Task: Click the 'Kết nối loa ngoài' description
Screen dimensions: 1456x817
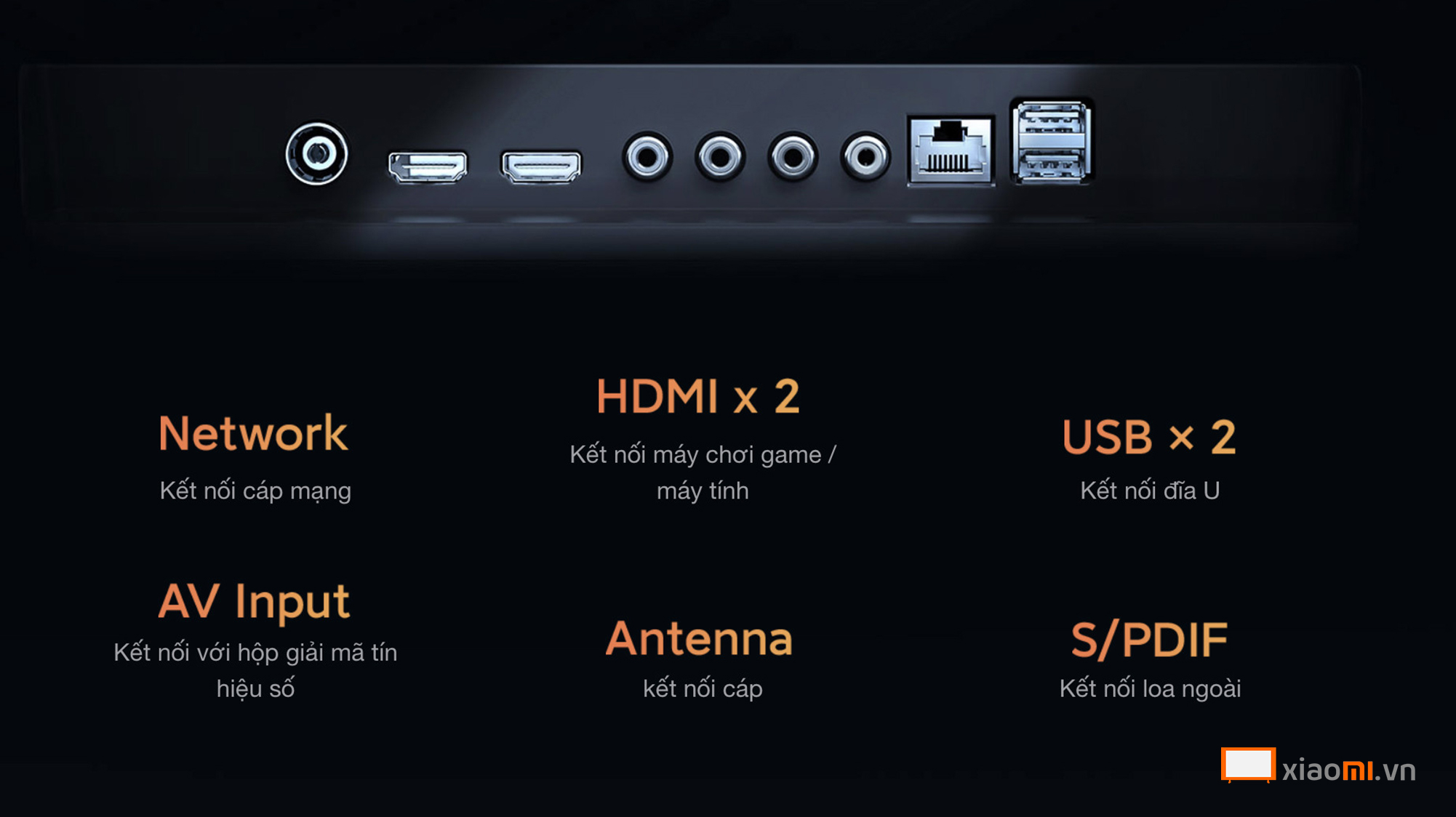Action: click(x=1150, y=688)
